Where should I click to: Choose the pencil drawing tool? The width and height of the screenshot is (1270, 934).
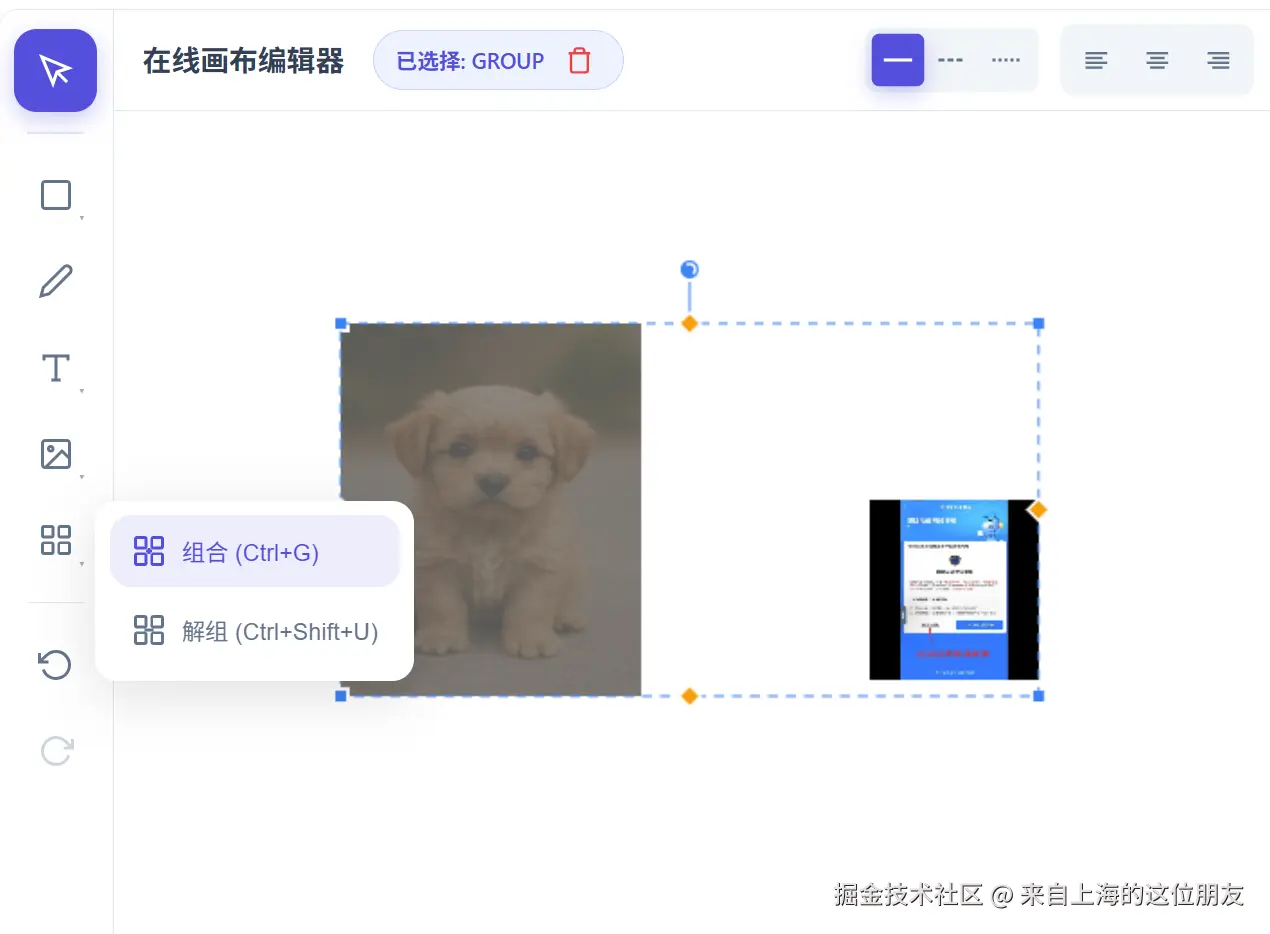coord(56,282)
